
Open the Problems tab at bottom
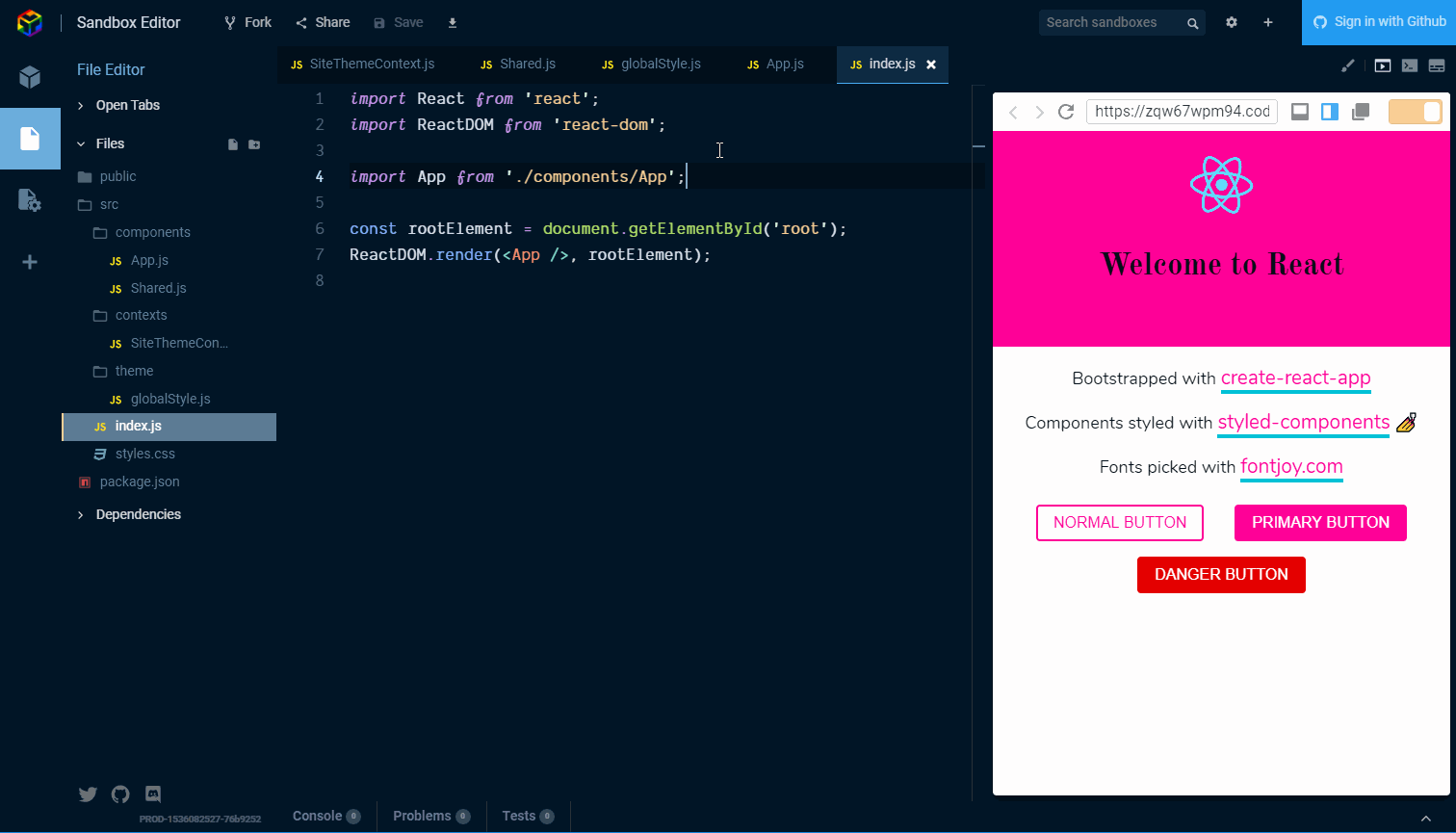[422, 816]
